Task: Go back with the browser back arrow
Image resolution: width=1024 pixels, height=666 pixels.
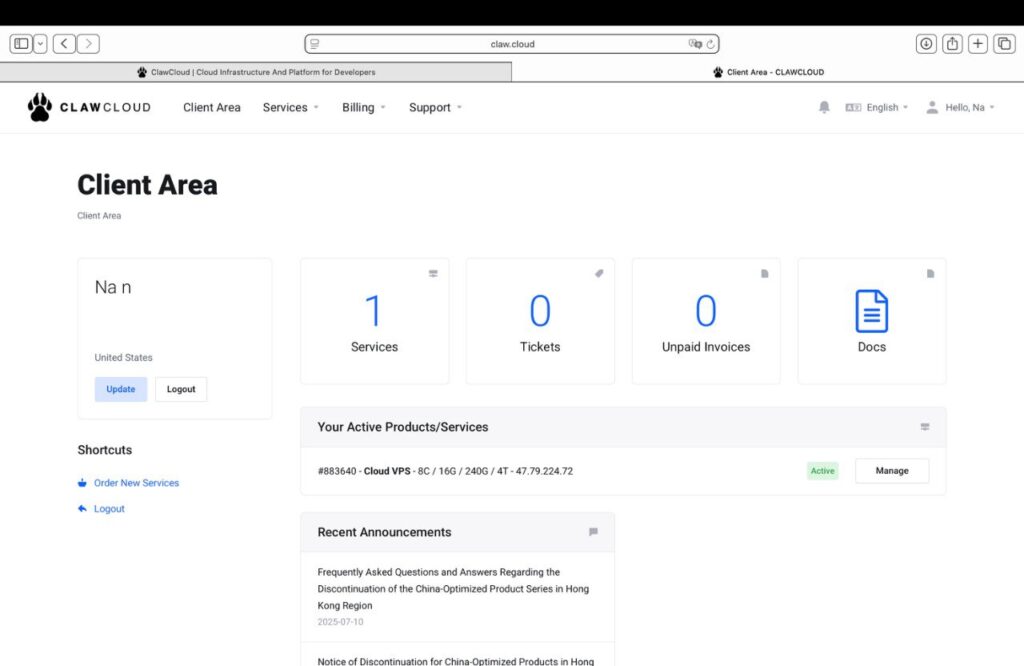Action: click(x=65, y=44)
